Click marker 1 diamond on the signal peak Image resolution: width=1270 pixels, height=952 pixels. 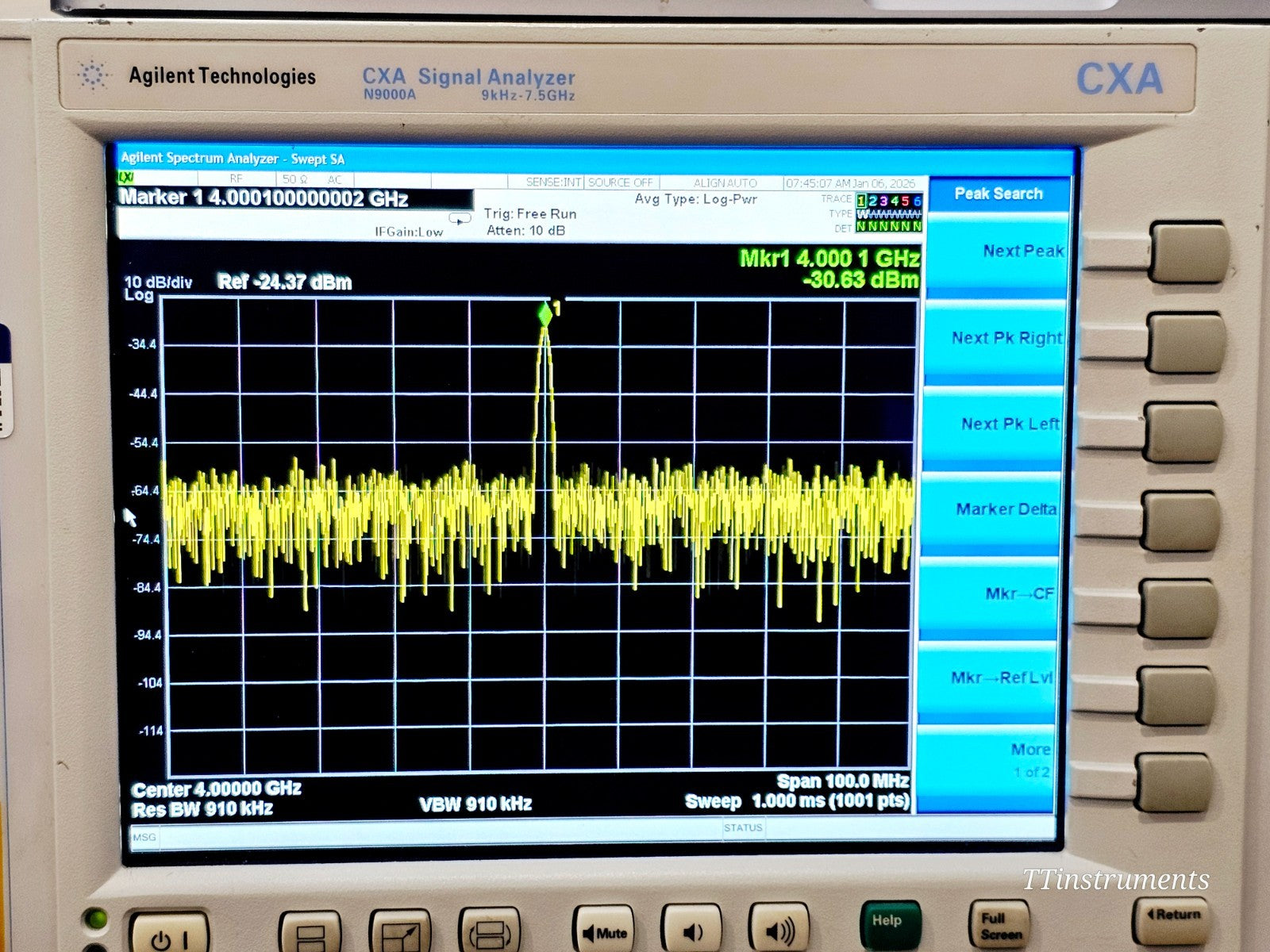tap(545, 314)
